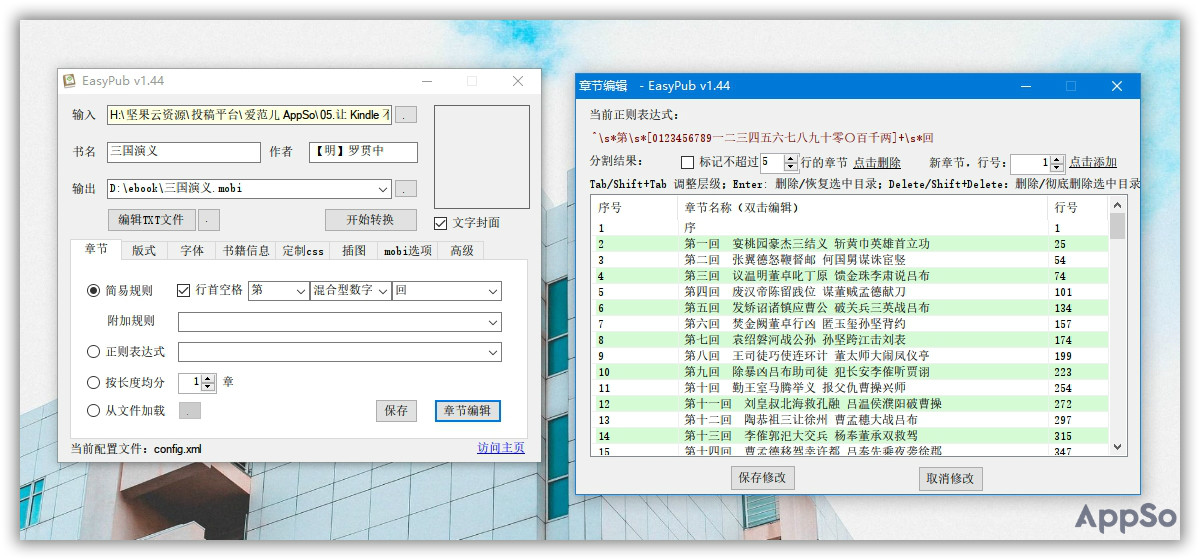This screenshot has width=1200, height=560.
Task: Switch to the 版式 tab
Action: point(144,250)
